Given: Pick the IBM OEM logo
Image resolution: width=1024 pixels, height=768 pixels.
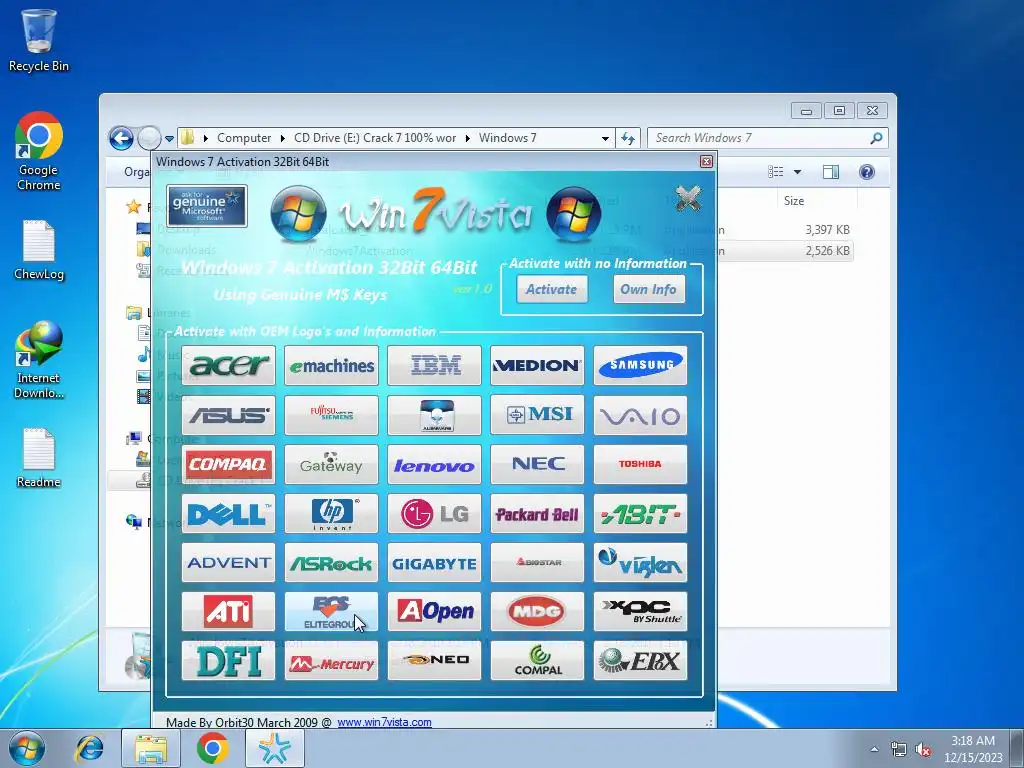Looking at the screenshot, I should click(434, 366).
